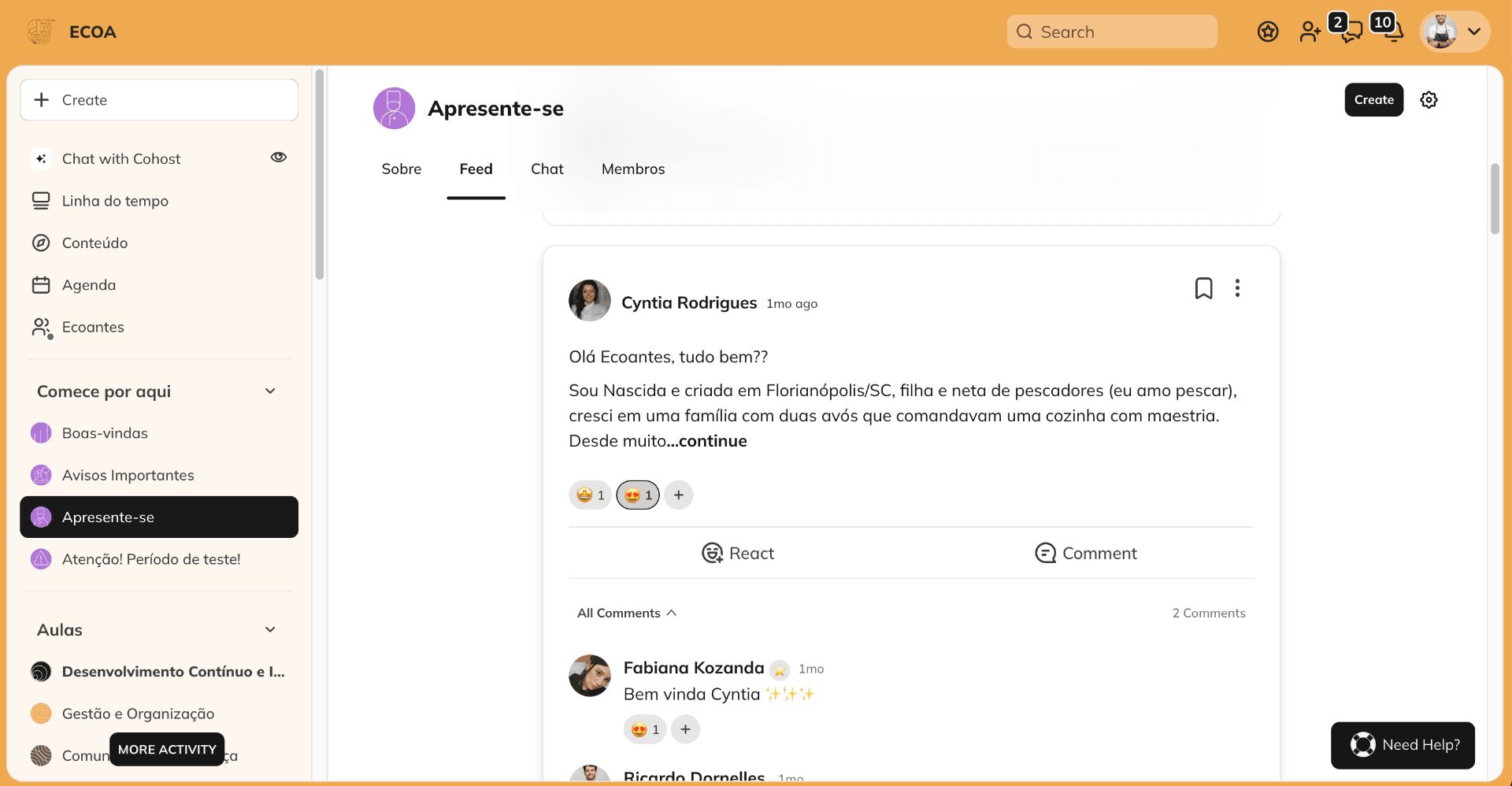The height and width of the screenshot is (786, 1512).
Task: Collapse All Comments list
Action: pos(627,614)
